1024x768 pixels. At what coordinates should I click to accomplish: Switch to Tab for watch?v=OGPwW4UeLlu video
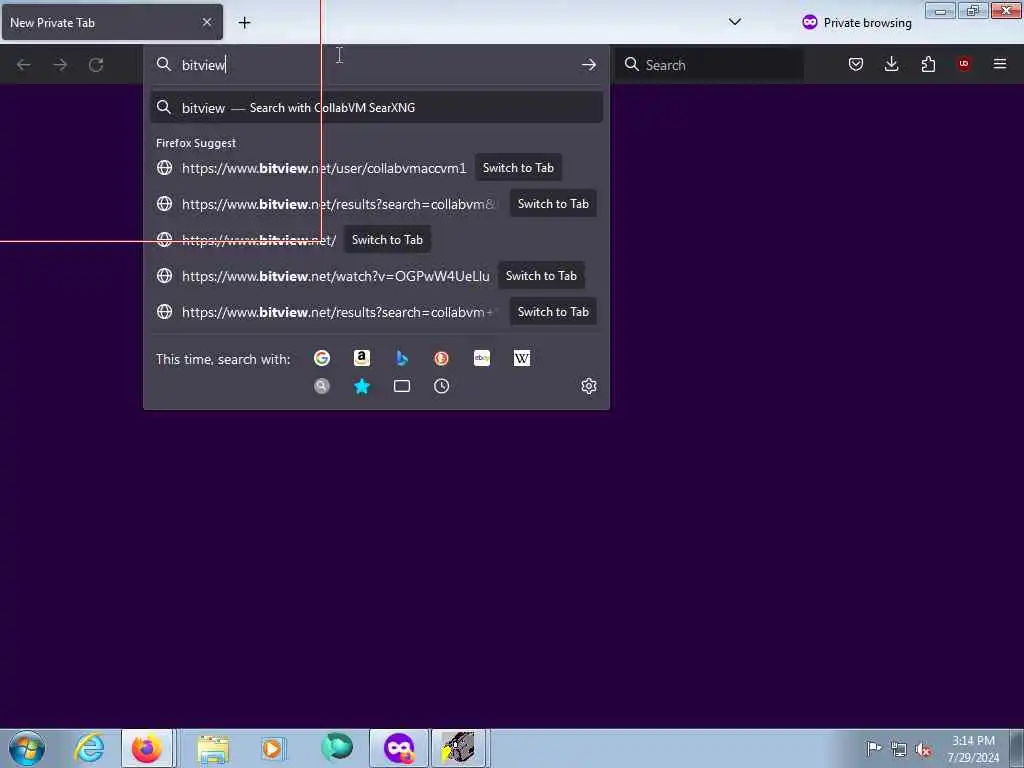pos(541,276)
